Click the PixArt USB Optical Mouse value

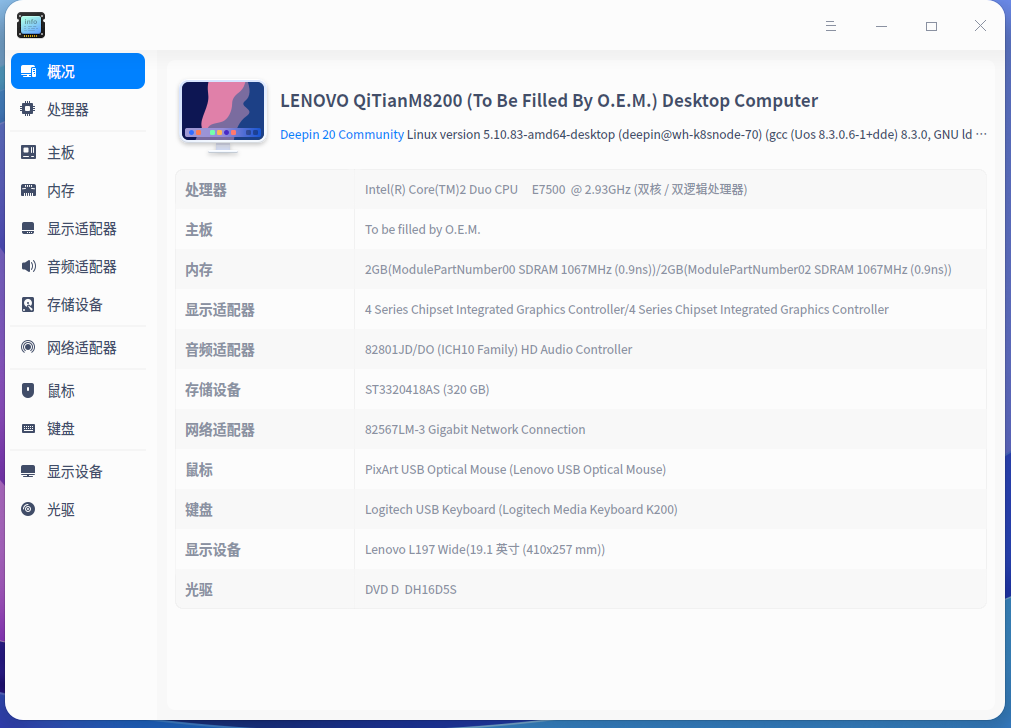pos(515,469)
